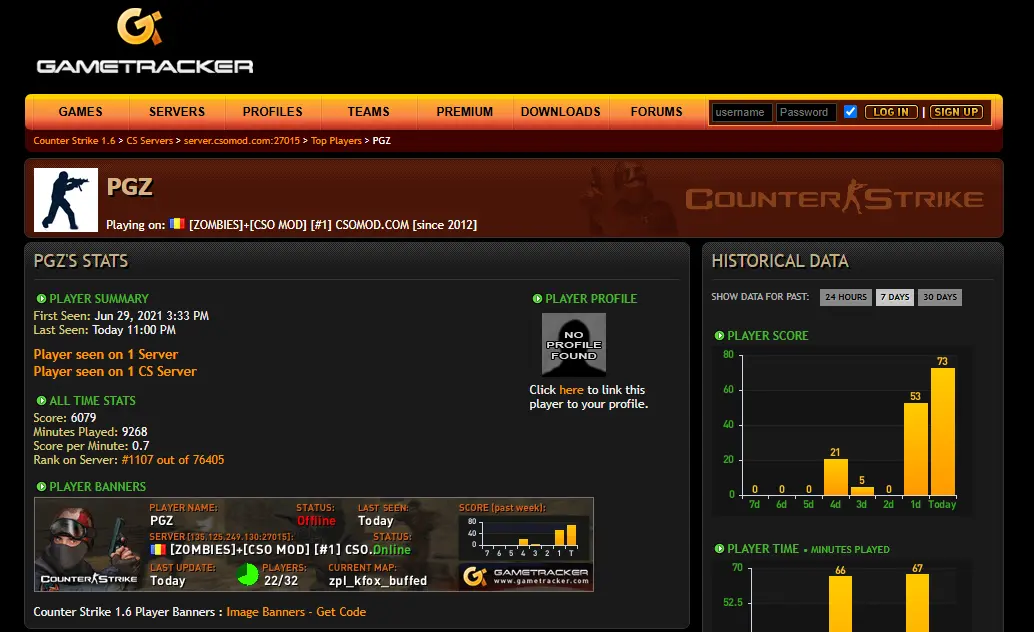This screenshot has height=632, width=1034.
Task: Focus the Password input field
Action: (806, 112)
